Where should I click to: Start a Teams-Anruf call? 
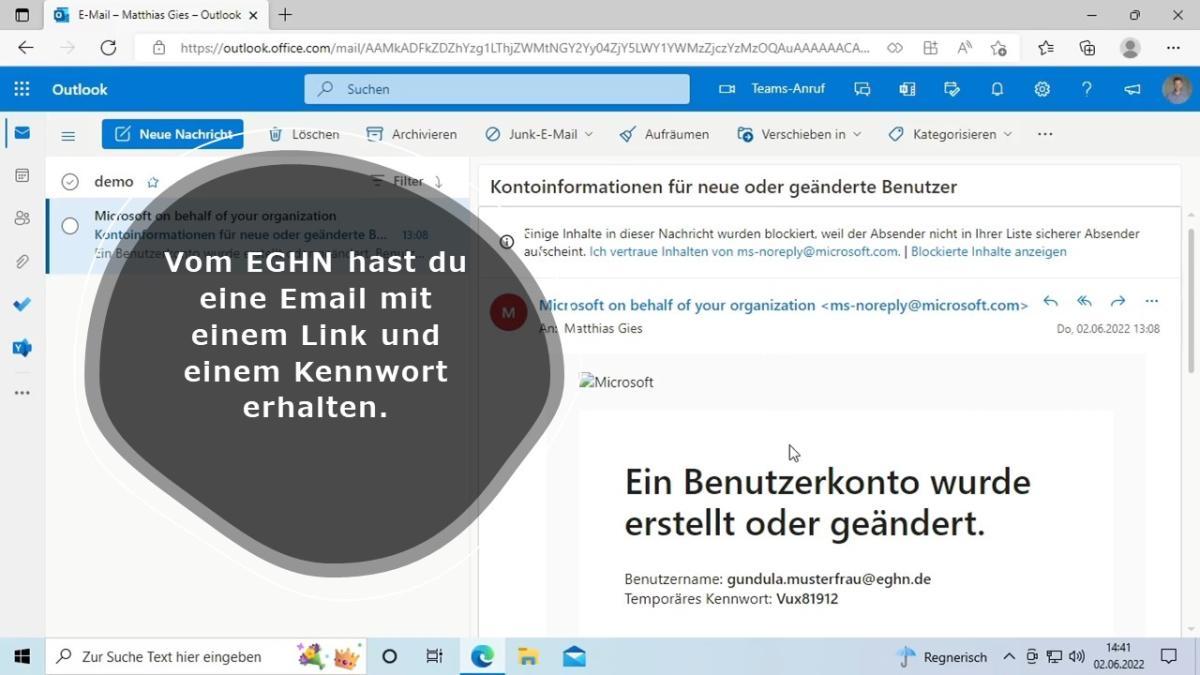[772, 89]
